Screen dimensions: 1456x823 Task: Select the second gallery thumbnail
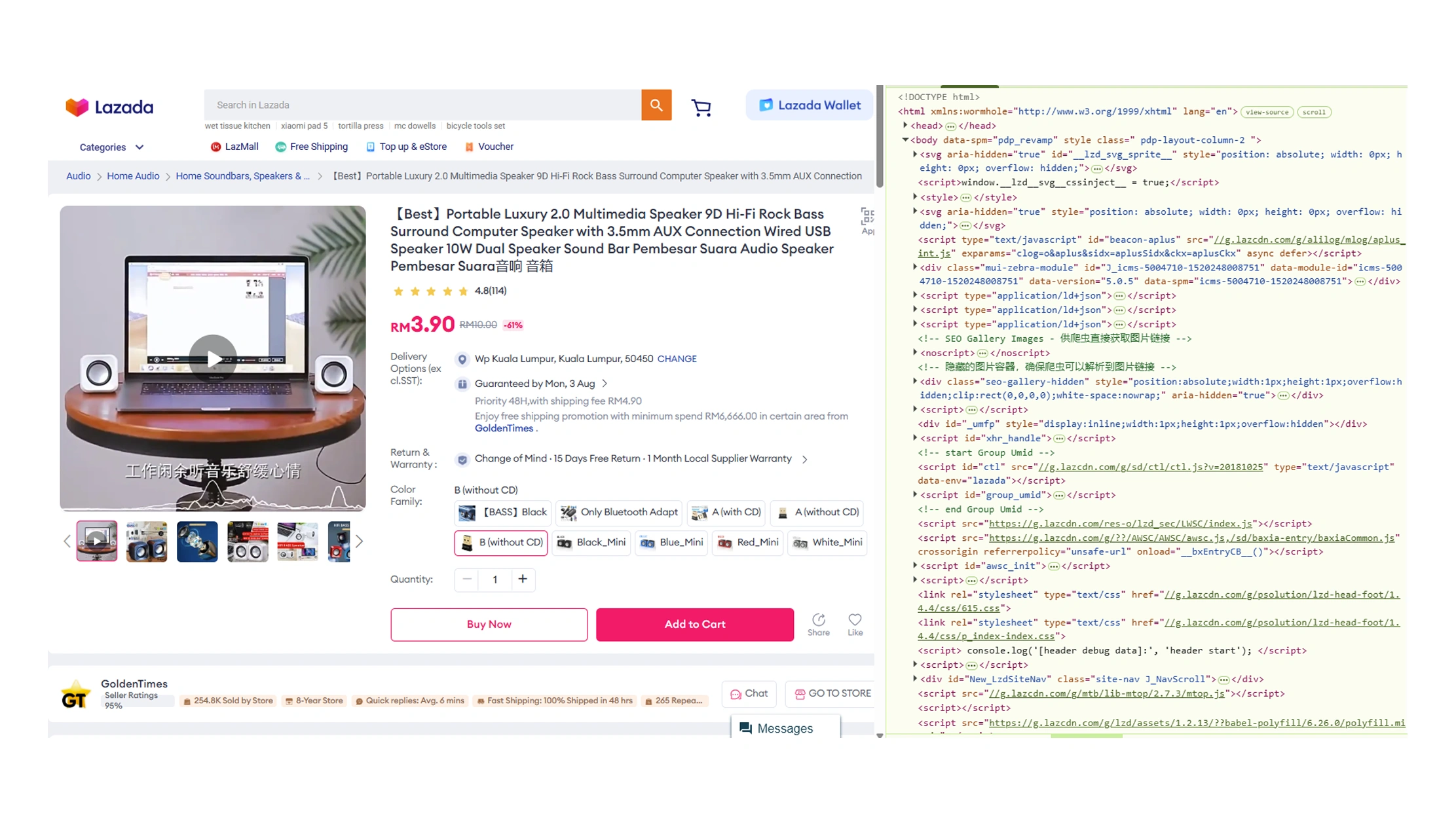click(x=147, y=541)
